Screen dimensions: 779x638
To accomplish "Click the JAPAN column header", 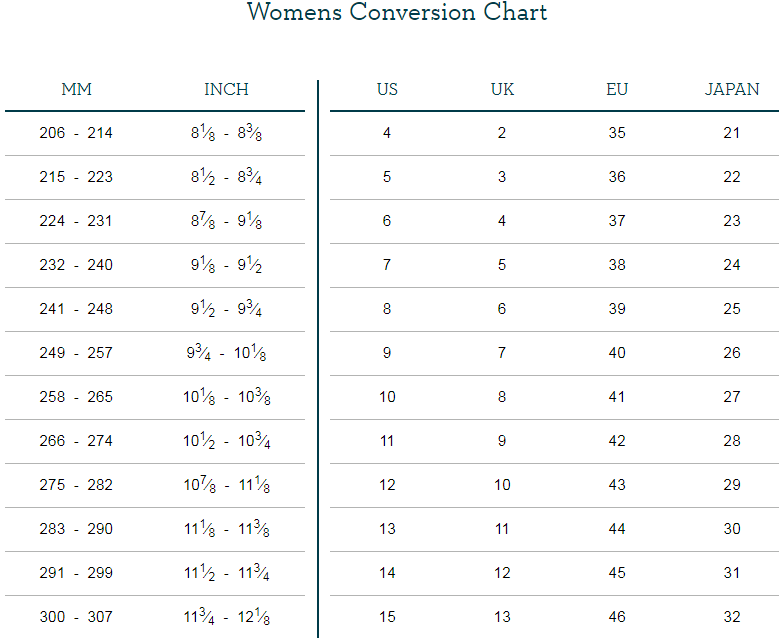I will point(732,89).
